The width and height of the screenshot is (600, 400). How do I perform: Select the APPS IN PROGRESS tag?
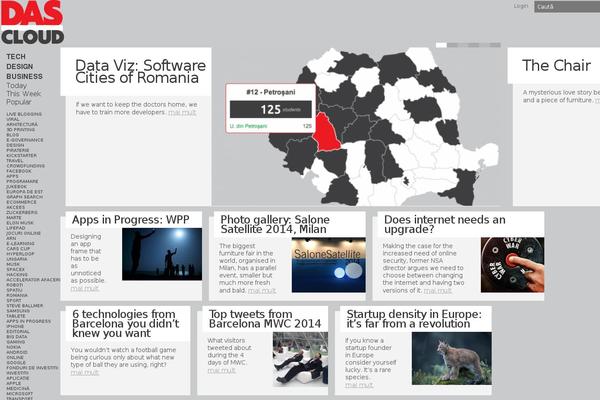29,321
